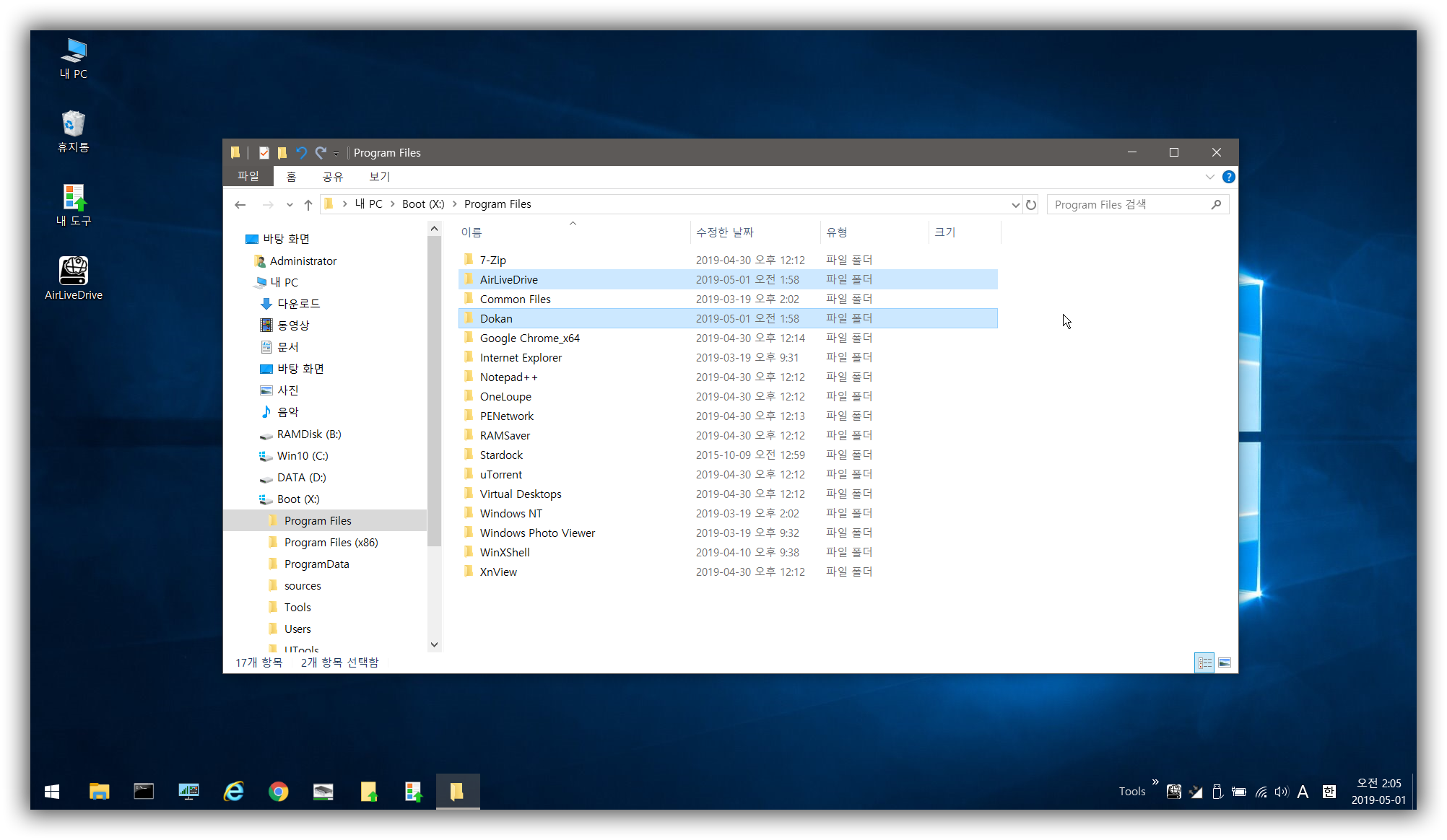Click the Properties icon in the quick access toolbar
1447x840 pixels.
264,153
